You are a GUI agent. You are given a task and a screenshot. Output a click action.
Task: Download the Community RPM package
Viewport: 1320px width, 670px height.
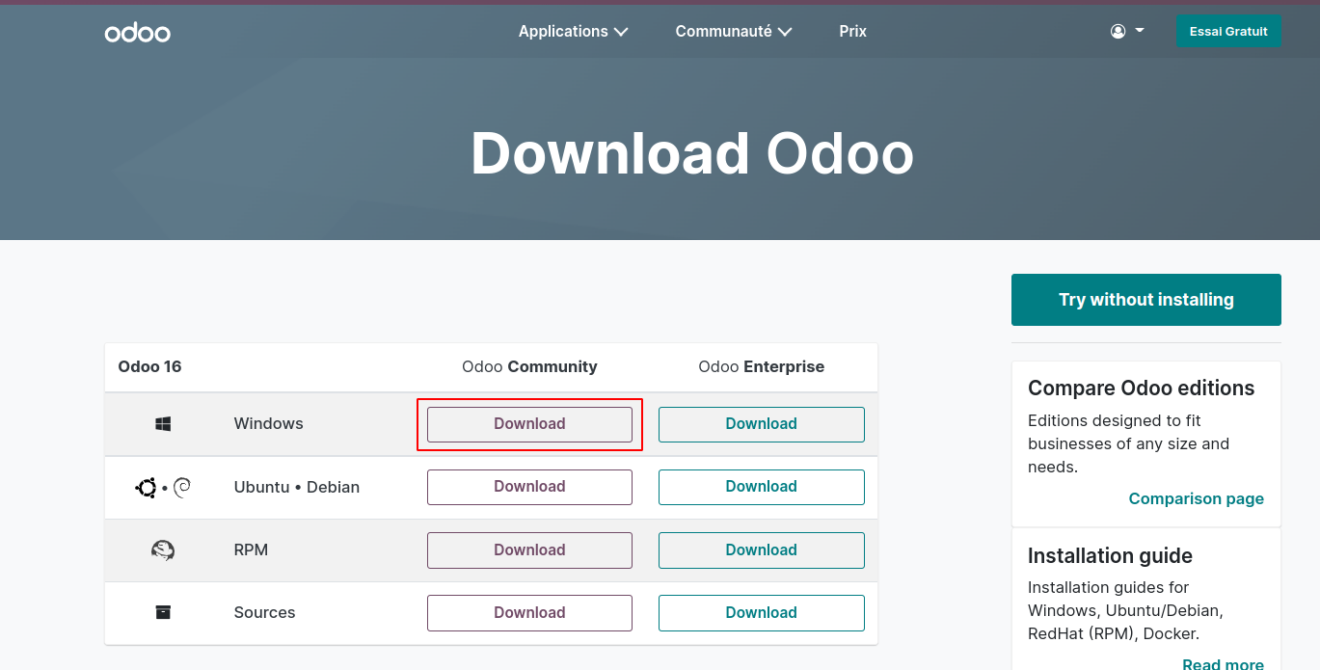[x=529, y=549]
